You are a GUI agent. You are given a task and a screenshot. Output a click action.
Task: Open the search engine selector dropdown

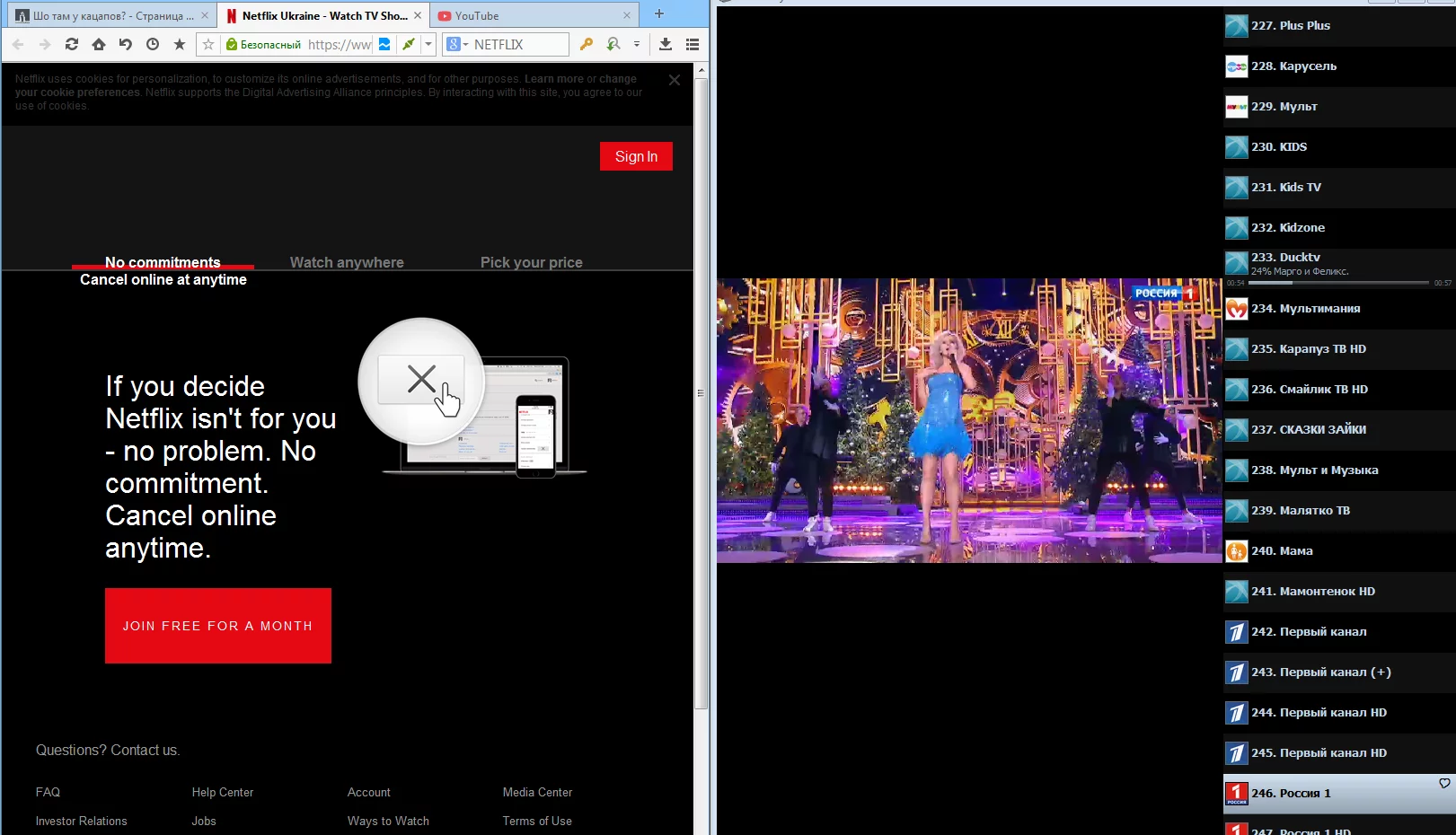coord(458,44)
